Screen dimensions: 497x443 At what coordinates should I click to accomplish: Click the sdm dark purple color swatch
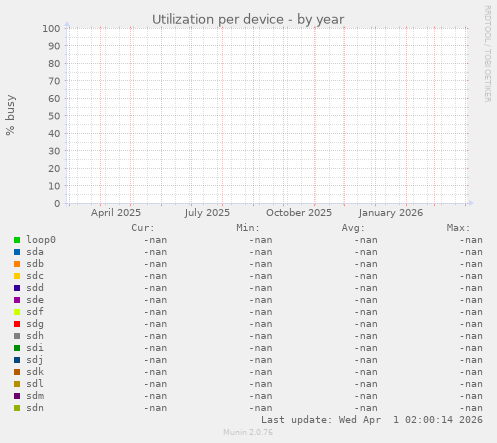[17, 396]
